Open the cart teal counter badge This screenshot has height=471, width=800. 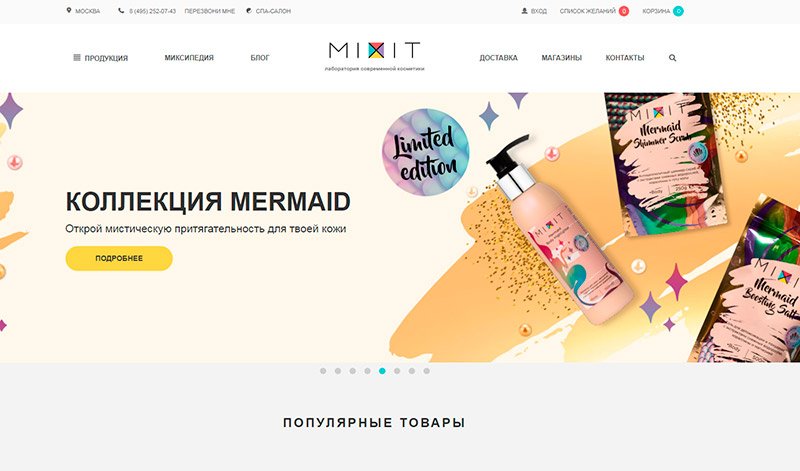678,11
